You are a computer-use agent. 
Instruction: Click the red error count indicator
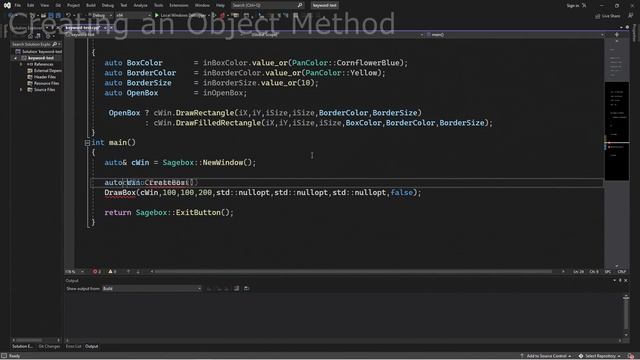[97, 271]
